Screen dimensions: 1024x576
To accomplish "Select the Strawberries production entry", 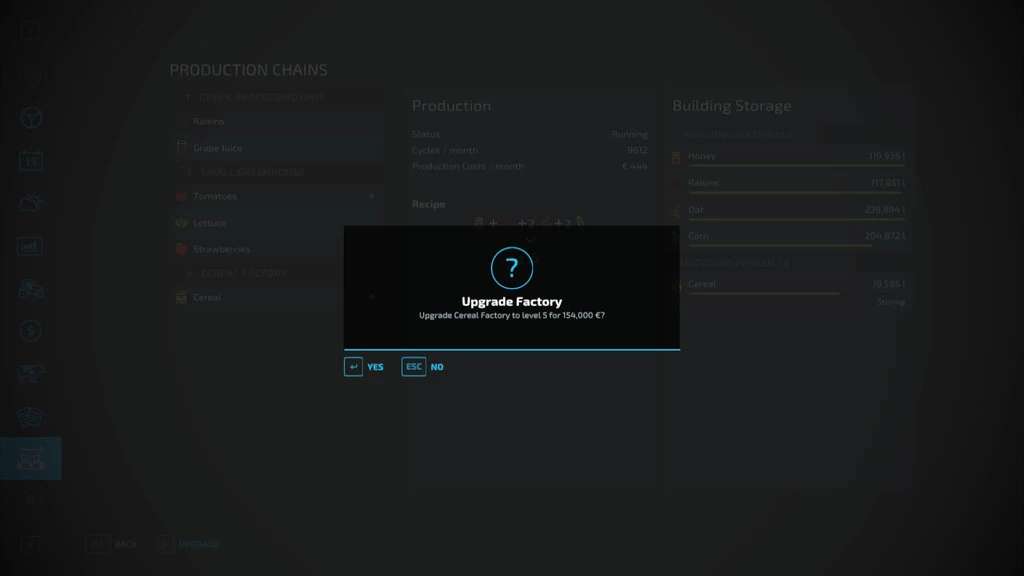I will click(221, 249).
